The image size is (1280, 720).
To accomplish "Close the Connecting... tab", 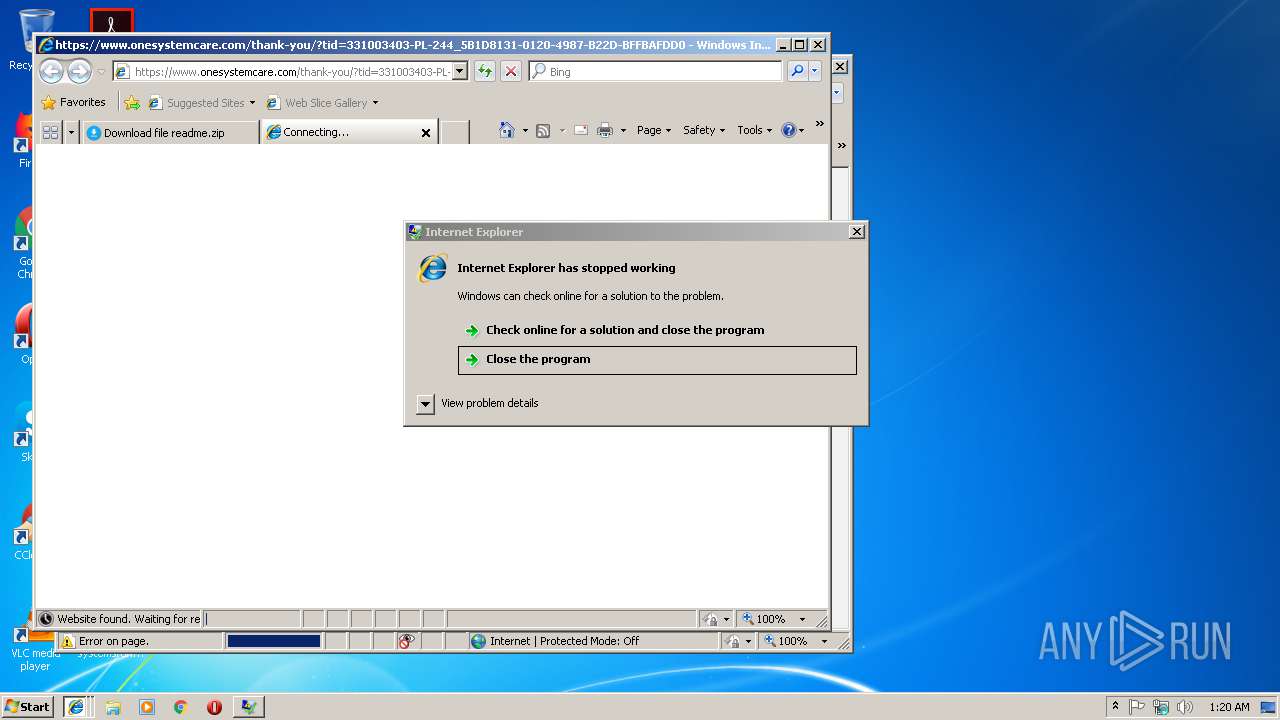I will (x=425, y=133).
